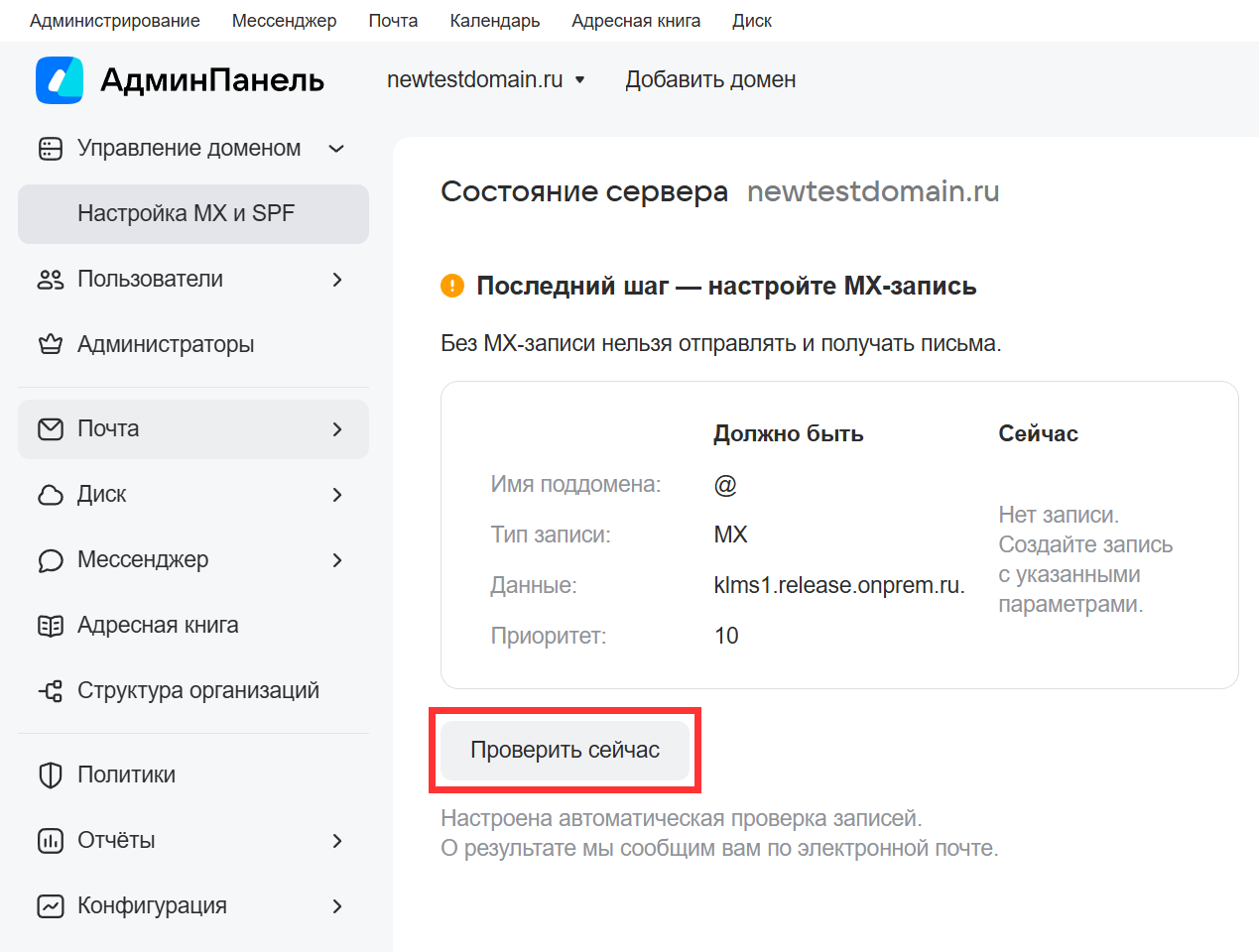Screen dimensions: 1259x952
Task: Open the newtestdomain.ru domain dropdown
Action: [485, 80]
